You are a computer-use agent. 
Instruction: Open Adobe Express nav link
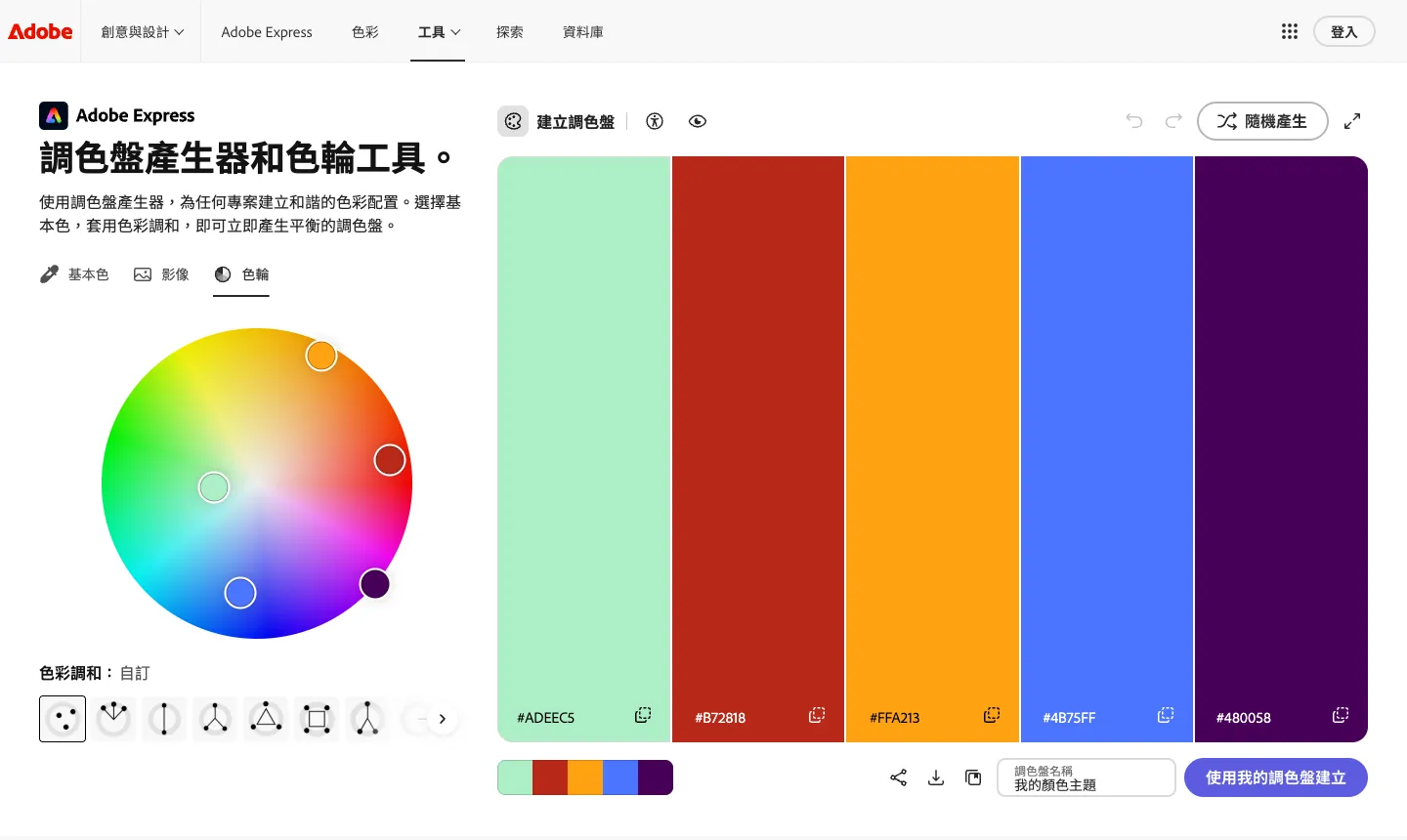pyautogui.click(x=267, y=32)
